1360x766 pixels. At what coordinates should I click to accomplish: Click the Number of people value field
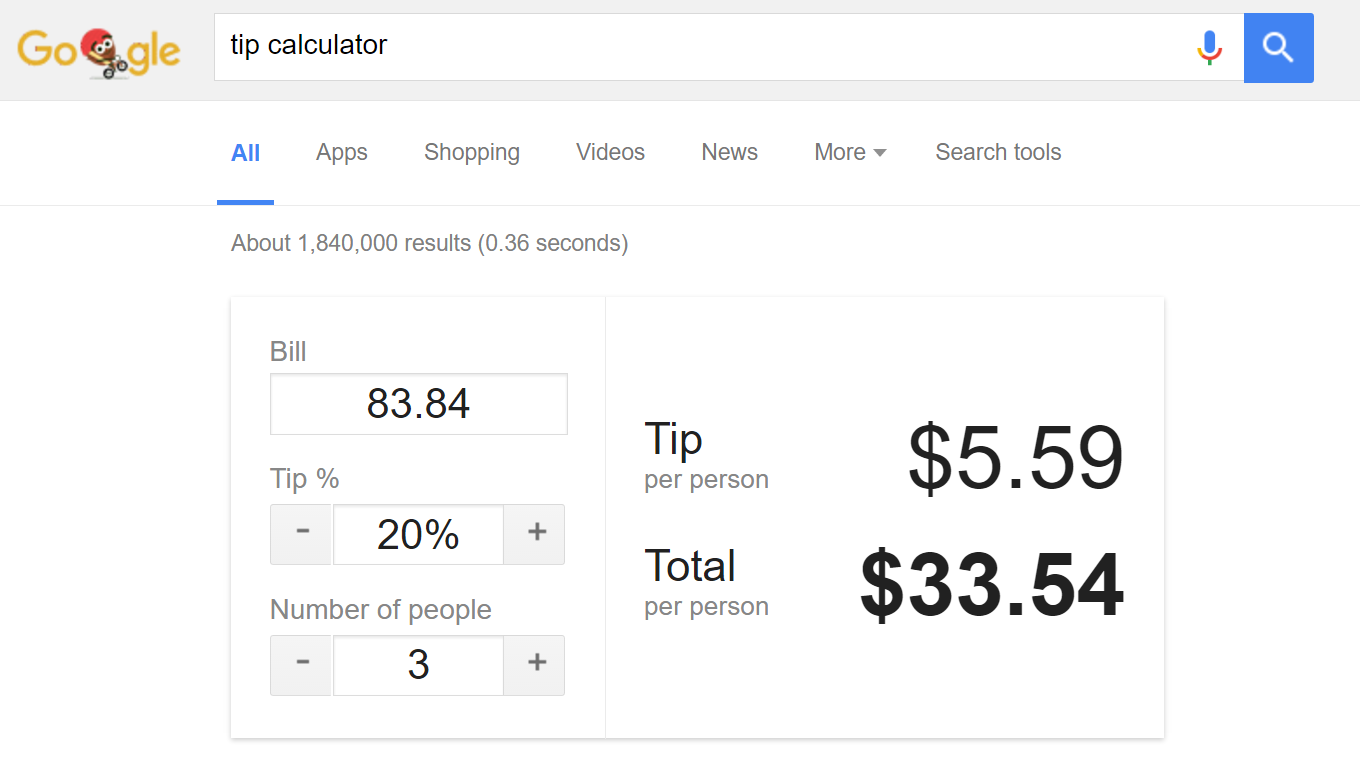(418, 665)
